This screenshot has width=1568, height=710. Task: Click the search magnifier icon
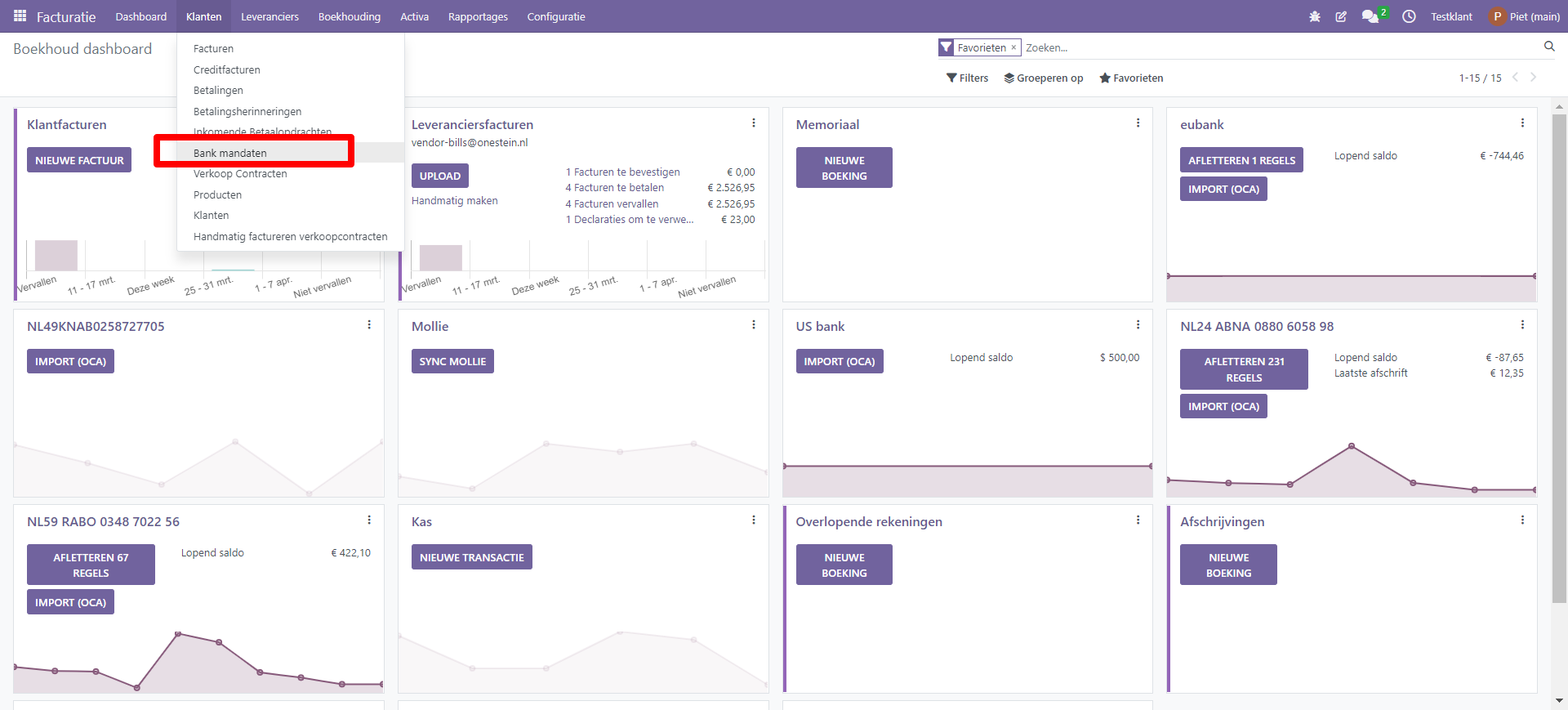(x=1548, y=47)
